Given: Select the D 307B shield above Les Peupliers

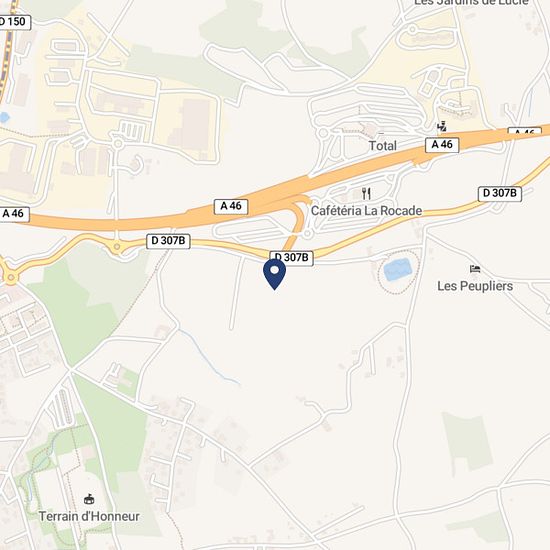Looking at the screenshot, I should (500, 194).
